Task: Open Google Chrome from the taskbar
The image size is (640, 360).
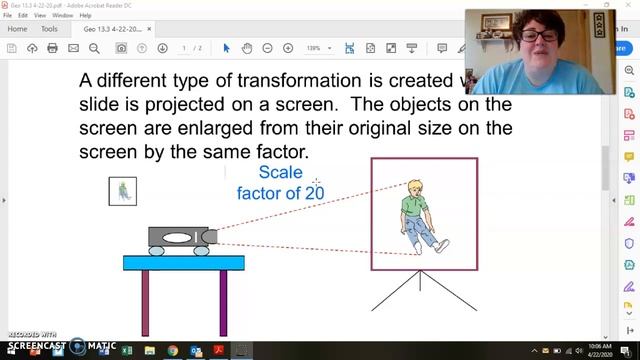Action: coord(173,350)
